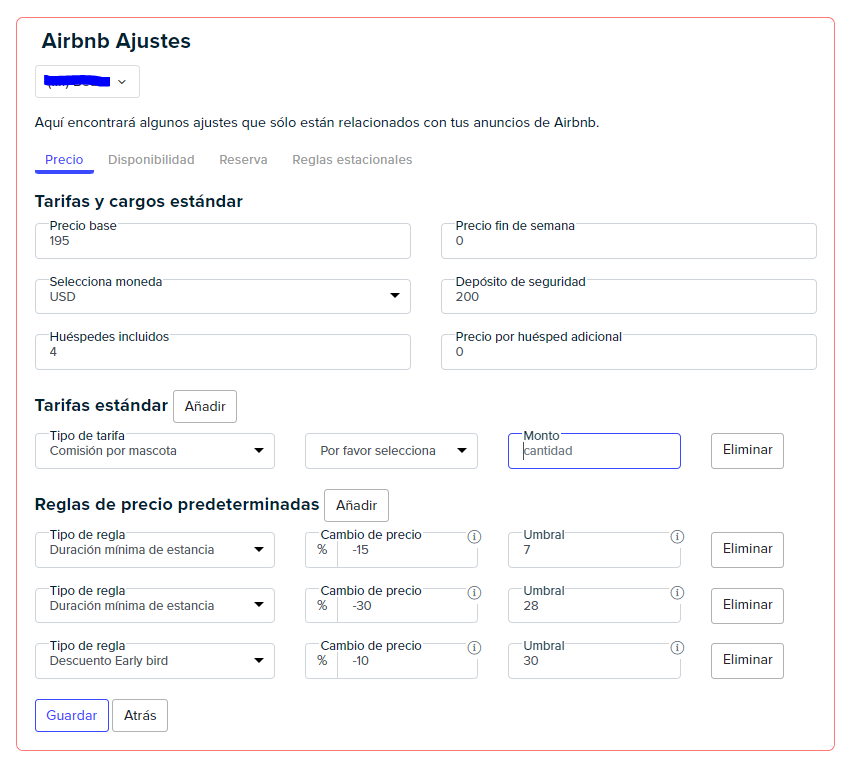Expand the Descuento Early bird rule type dropdown
Image resolution: width=857 pixels, height=770 pixels.
point(155,661)
